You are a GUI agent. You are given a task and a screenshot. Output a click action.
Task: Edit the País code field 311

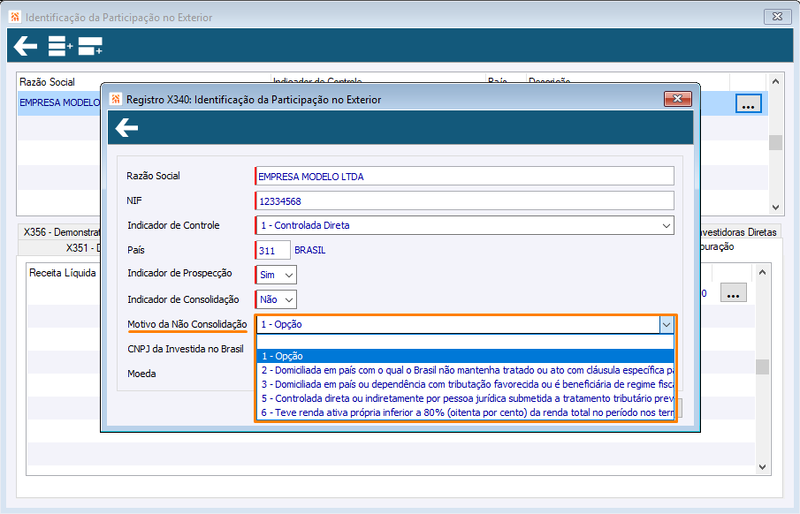coord(272,250)
